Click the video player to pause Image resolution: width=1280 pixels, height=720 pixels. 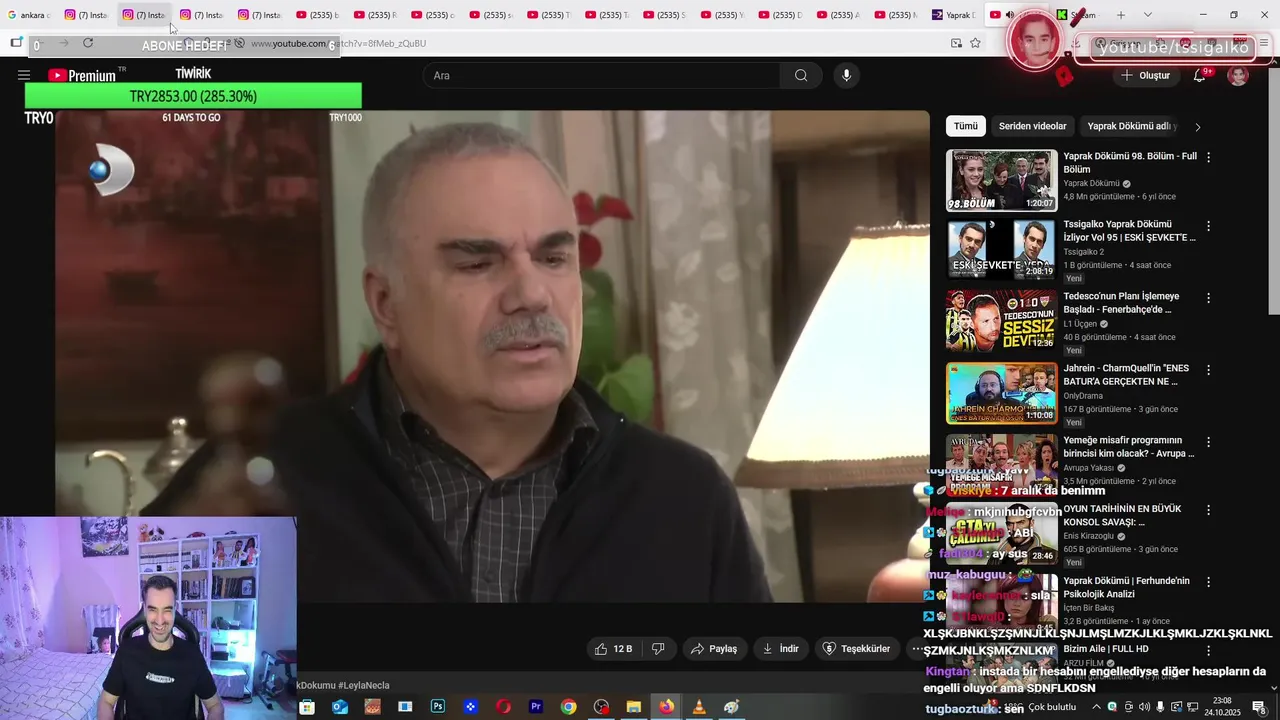pos(492,356)
